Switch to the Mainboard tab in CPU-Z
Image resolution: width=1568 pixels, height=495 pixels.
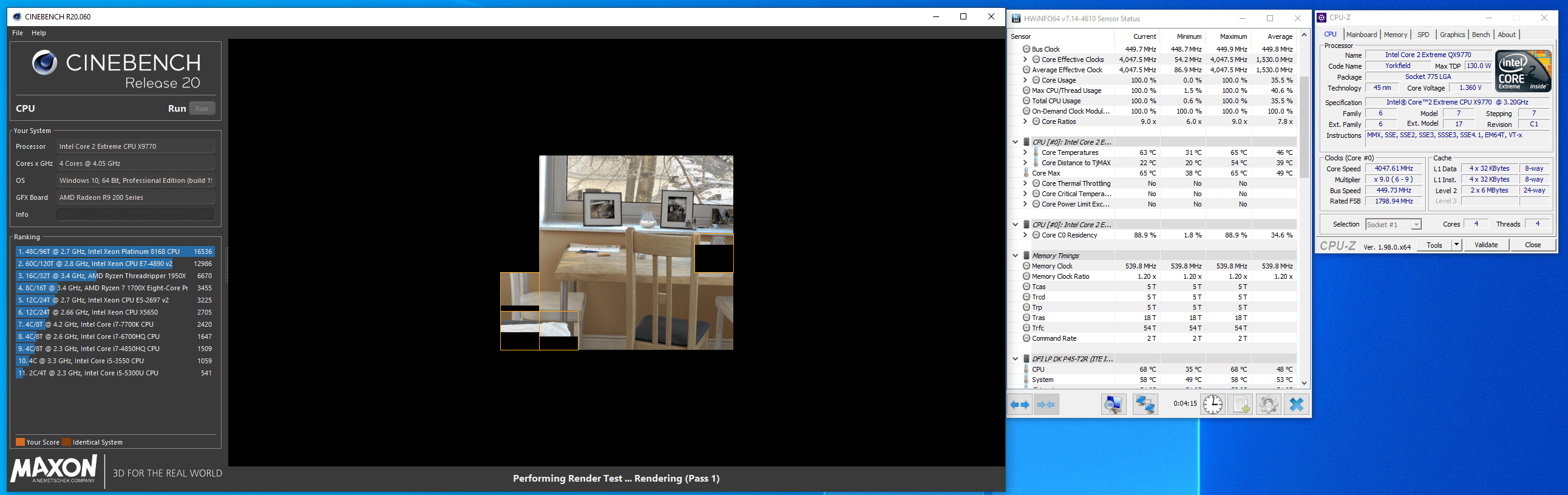[x=1361, y=35]
